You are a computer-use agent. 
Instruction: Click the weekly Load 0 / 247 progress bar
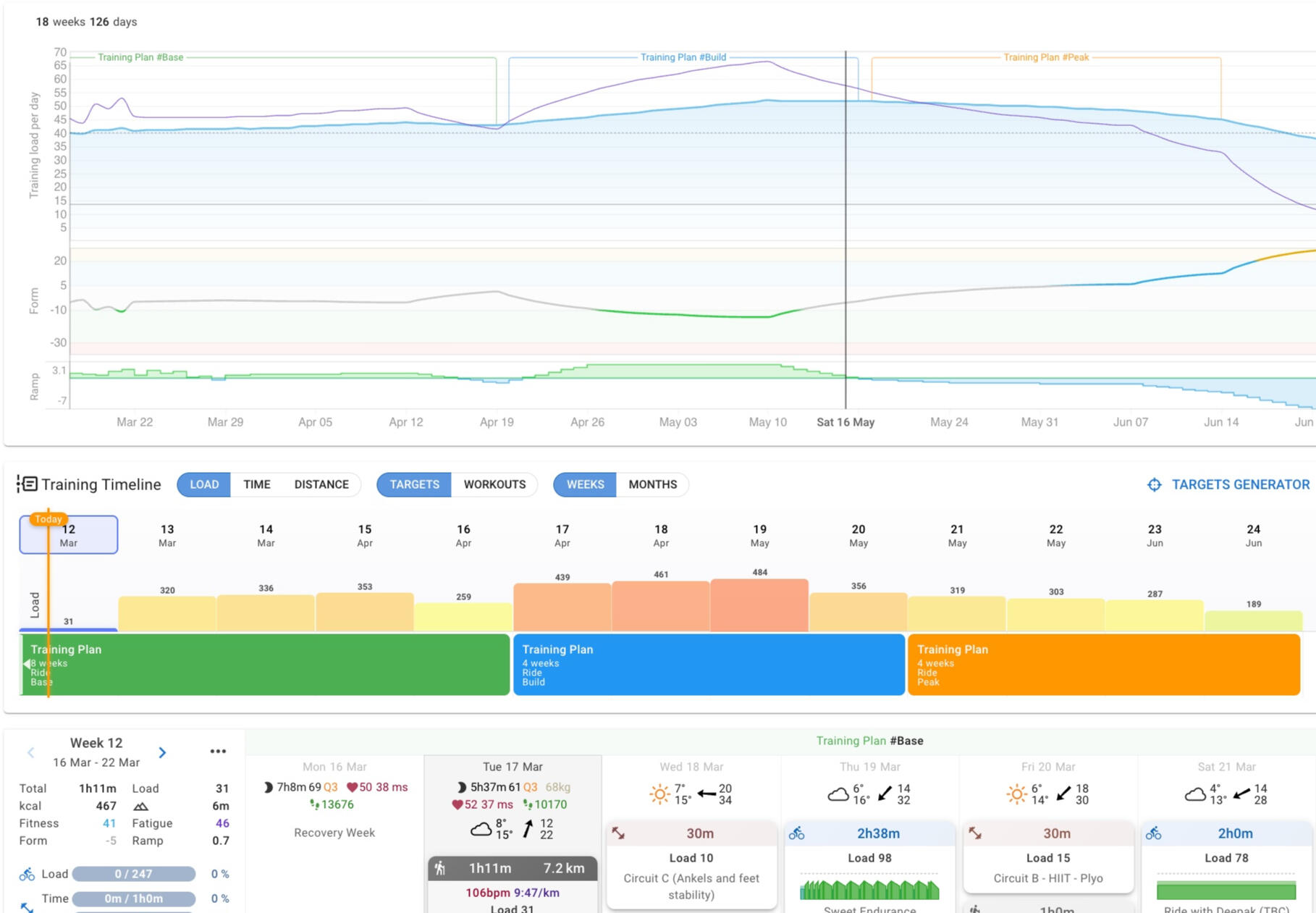pyautogui.click(x=133, y=874)
